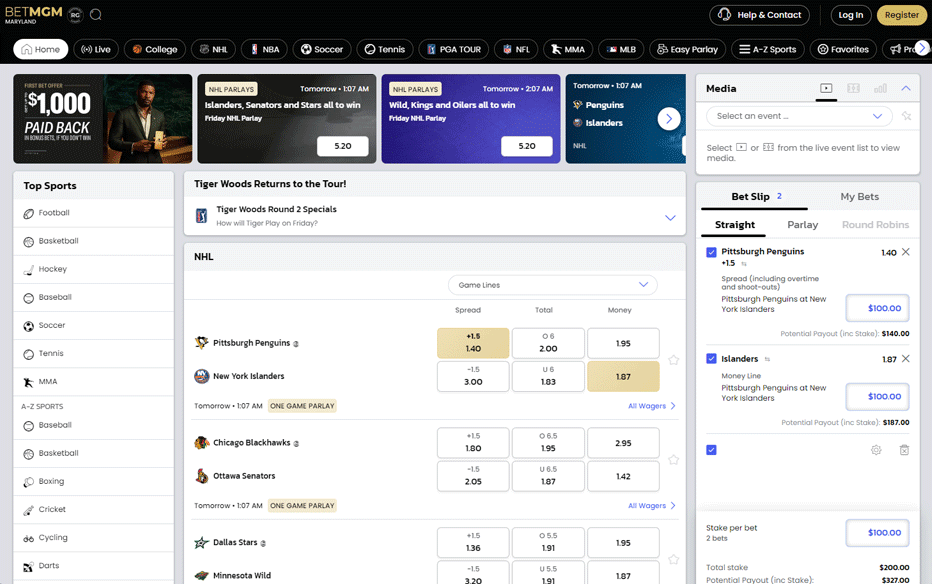The image size is (932, 585).
Task: Switch to Round Robins tab
Action: tap(875, 225)
